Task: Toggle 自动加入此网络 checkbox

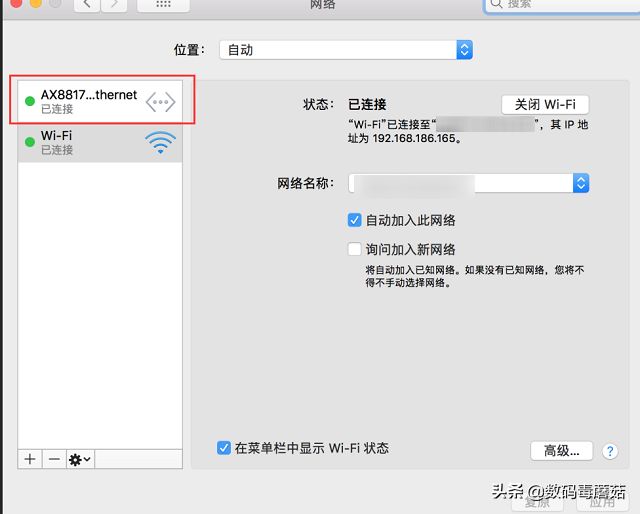Action: 354,220
